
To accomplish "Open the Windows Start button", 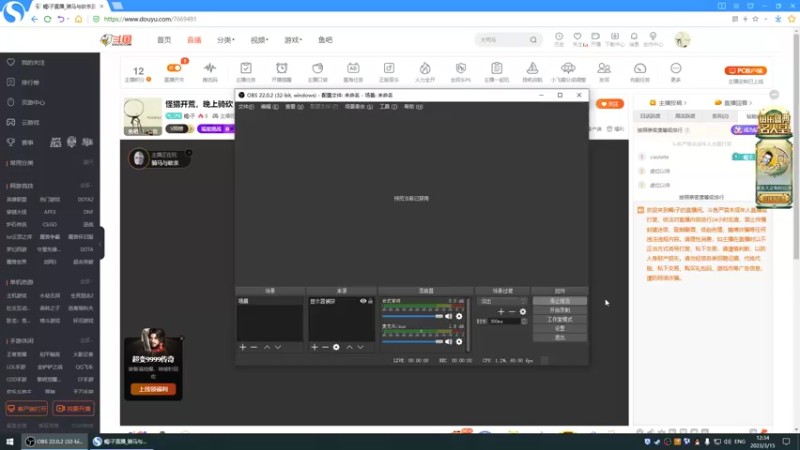I will pyautogui.click(x=10, y=441).
